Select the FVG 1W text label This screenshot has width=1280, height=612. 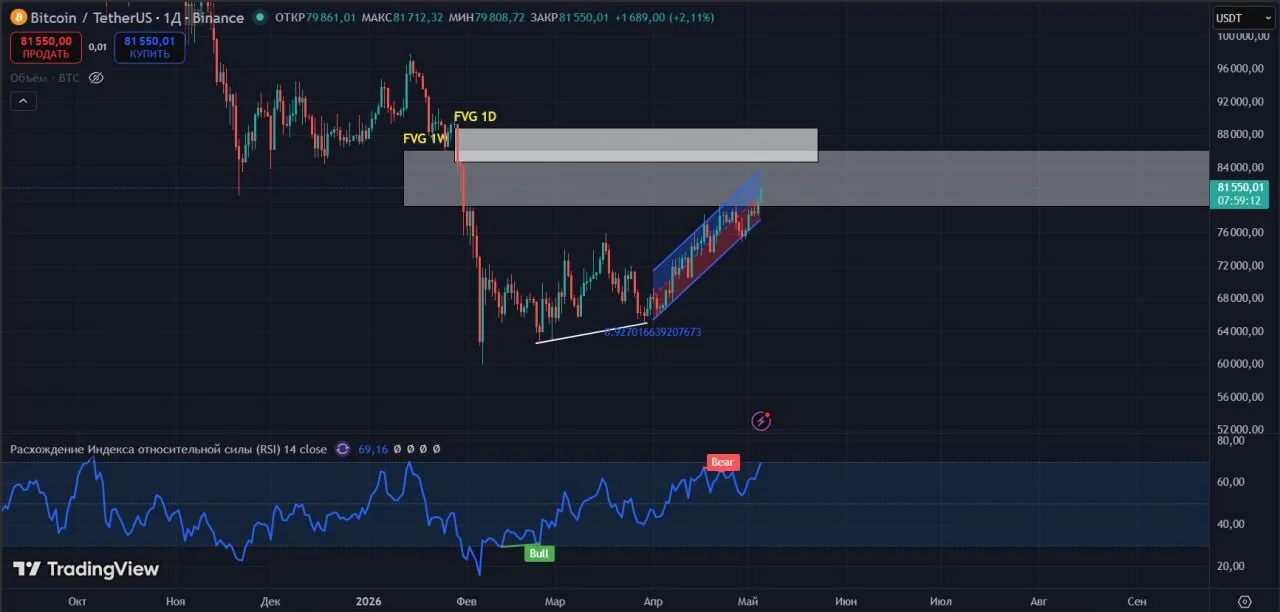point(426,139)
